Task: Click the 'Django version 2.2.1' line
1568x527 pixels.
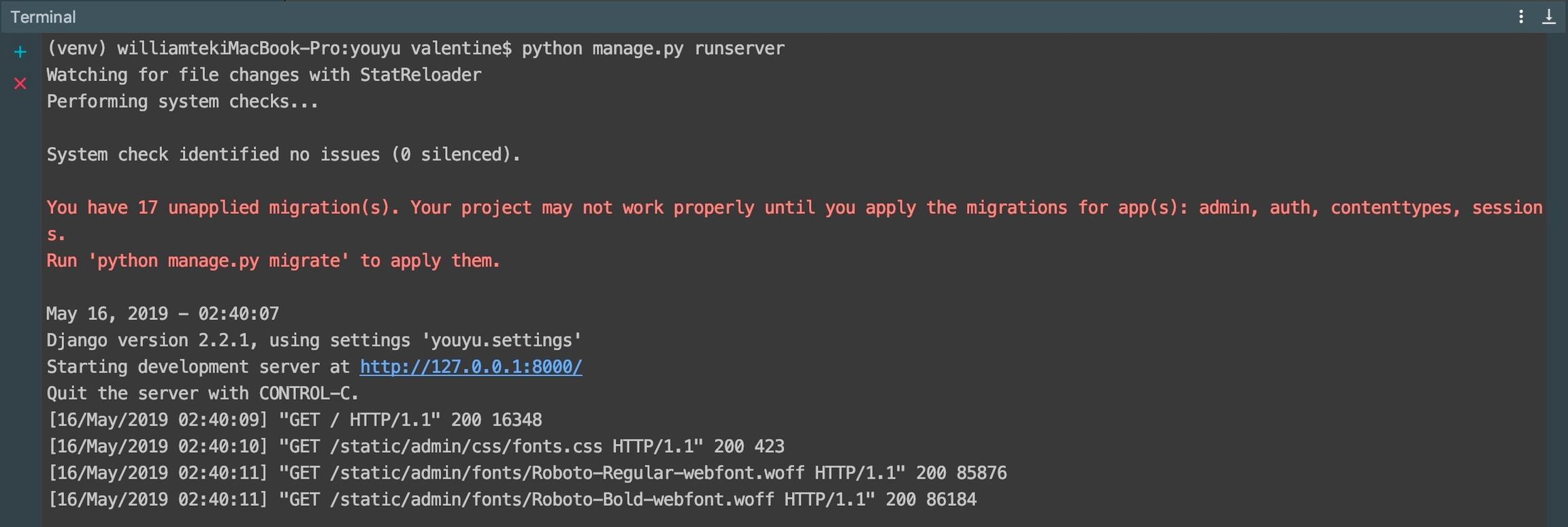Action: click(314, 340)
